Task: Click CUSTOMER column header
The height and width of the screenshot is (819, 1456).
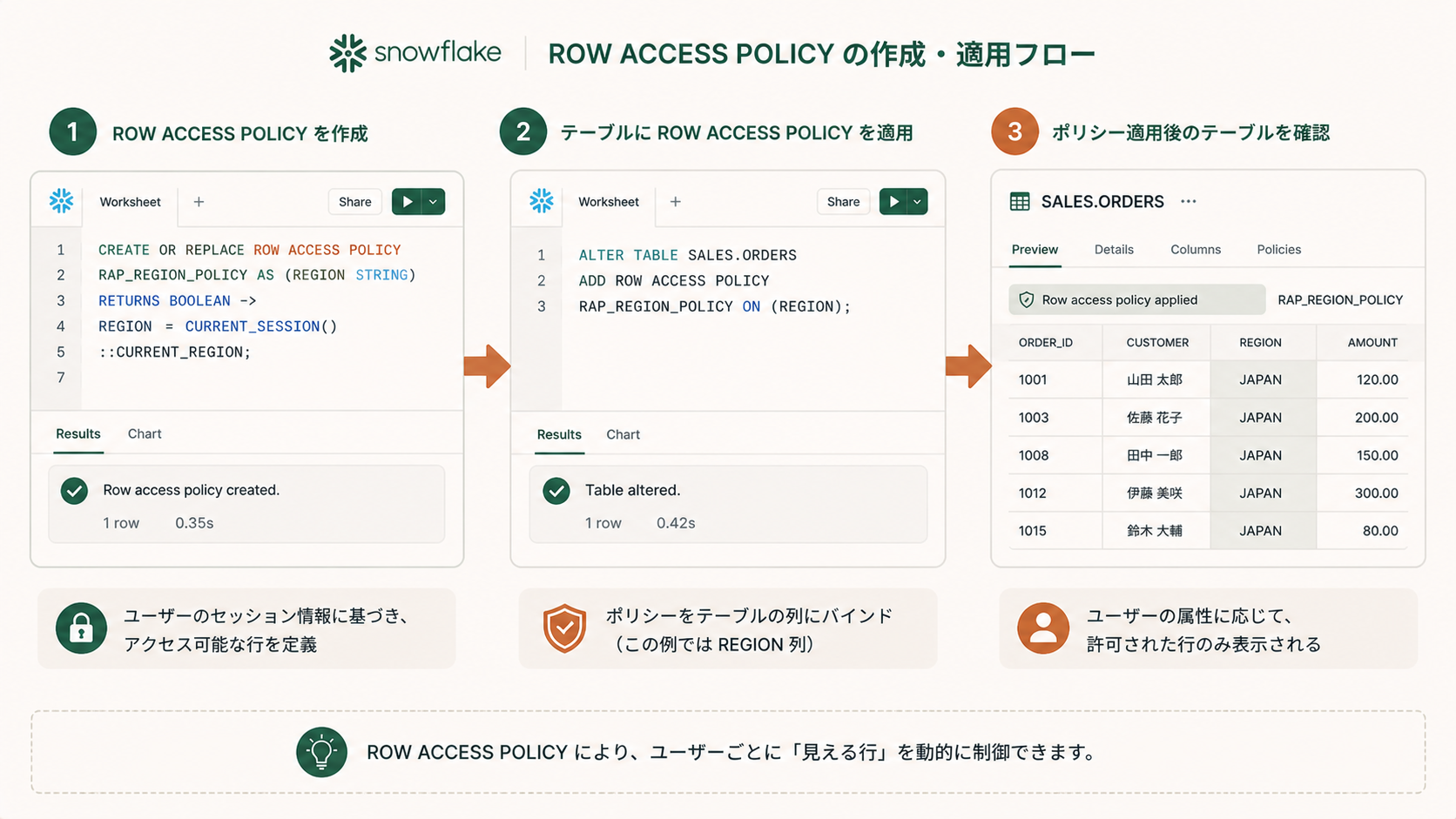Action: [1157, 342]
